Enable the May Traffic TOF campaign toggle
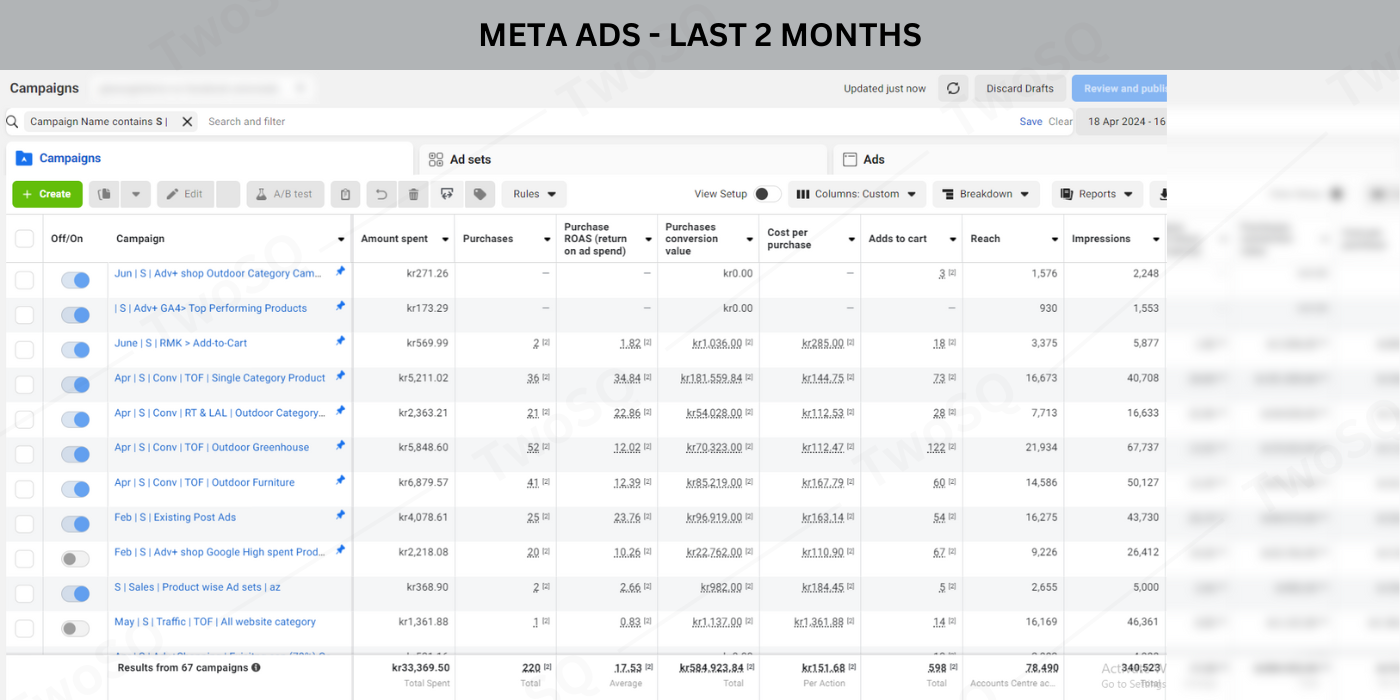Image resolution: width=1400 pixels, height=700 pixels. 75,629
